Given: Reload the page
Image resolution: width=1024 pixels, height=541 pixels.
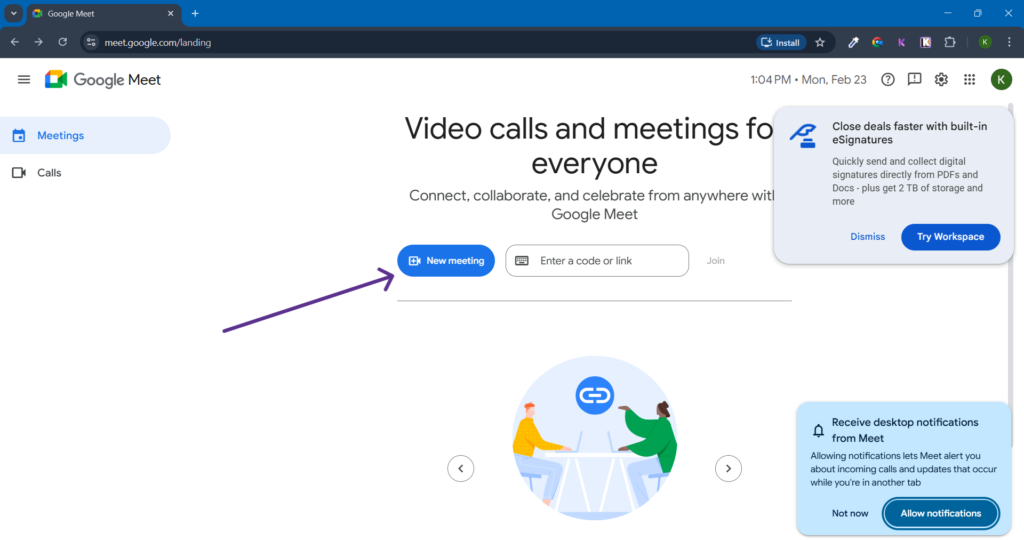Looking at the screenshot, I should click(x=63, y=42).
